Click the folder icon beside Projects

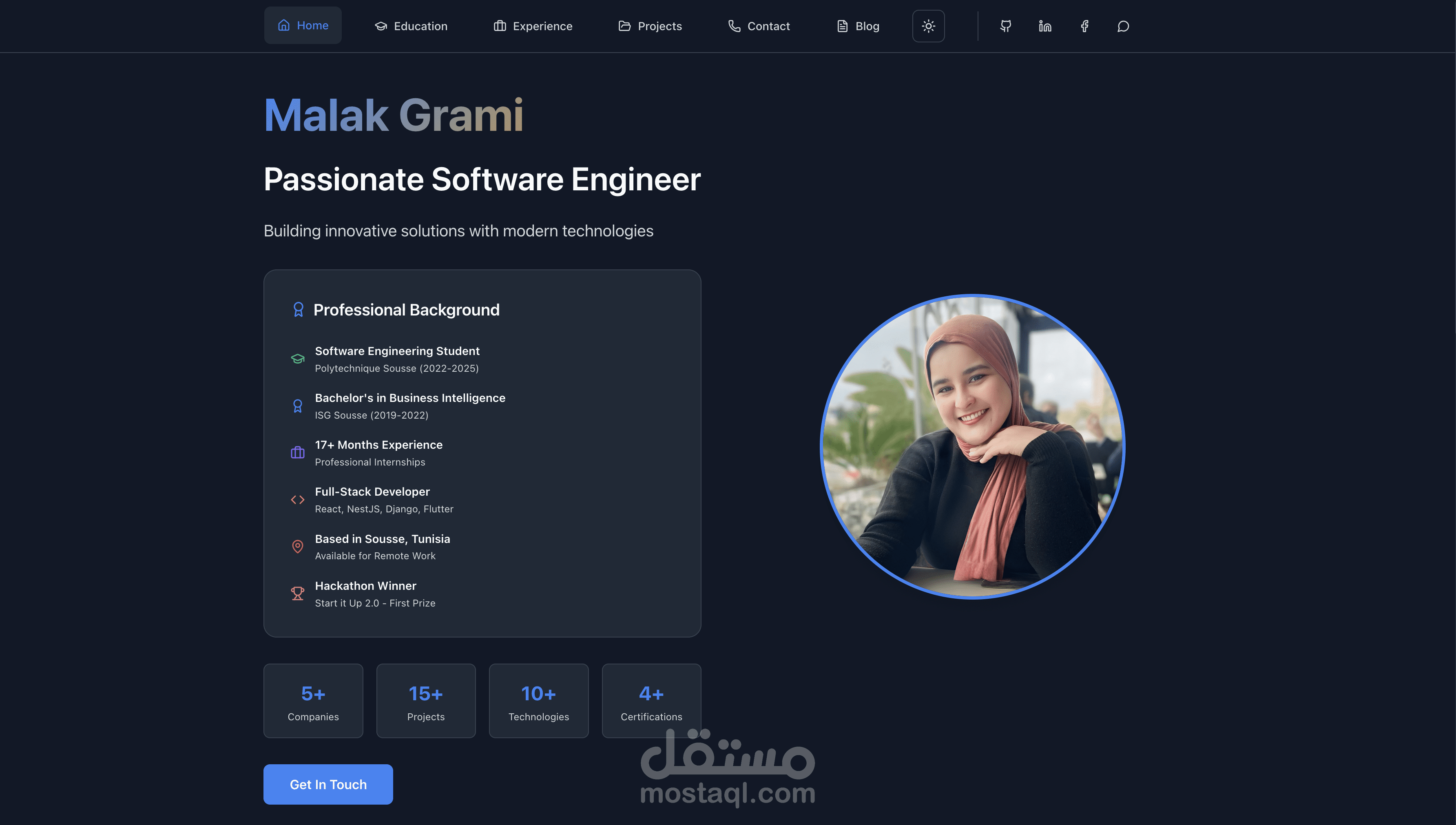click(624, 26)
